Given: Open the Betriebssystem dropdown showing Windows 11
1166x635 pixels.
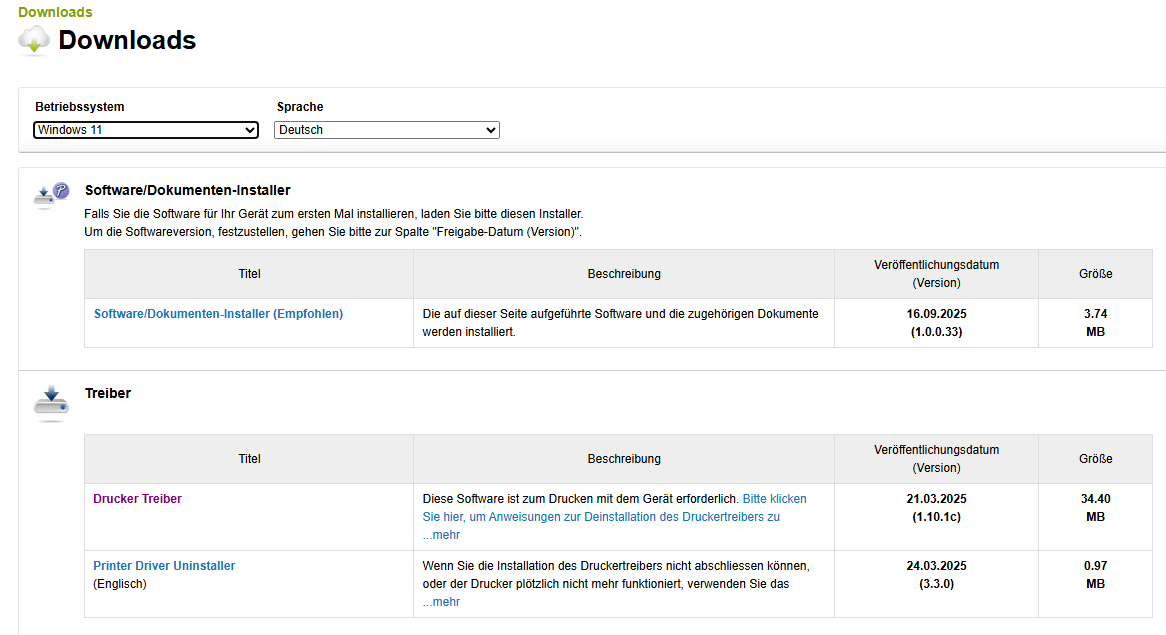Looking at the screenshot, I should (x=146, y=130).
